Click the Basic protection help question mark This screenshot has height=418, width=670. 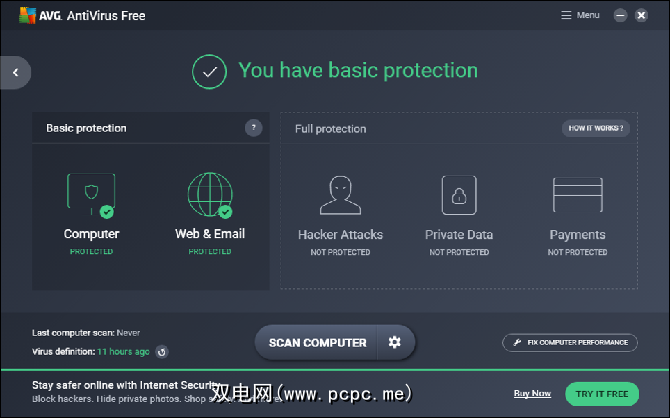pos(253,128)
